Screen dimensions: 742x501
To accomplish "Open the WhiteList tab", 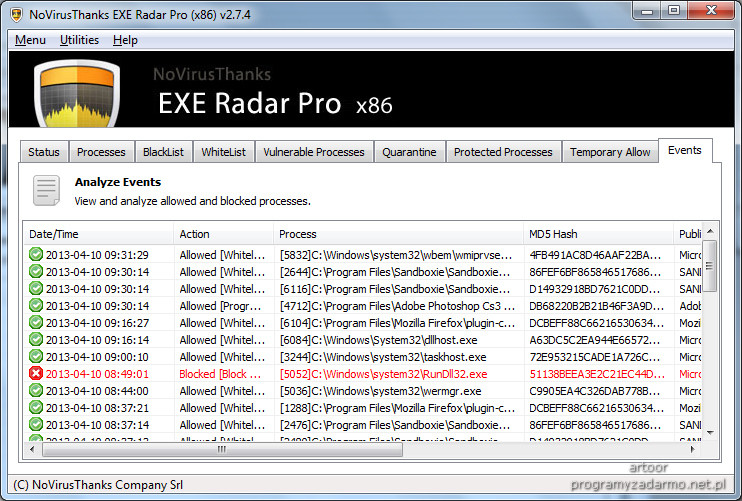I will pos(224,152).
